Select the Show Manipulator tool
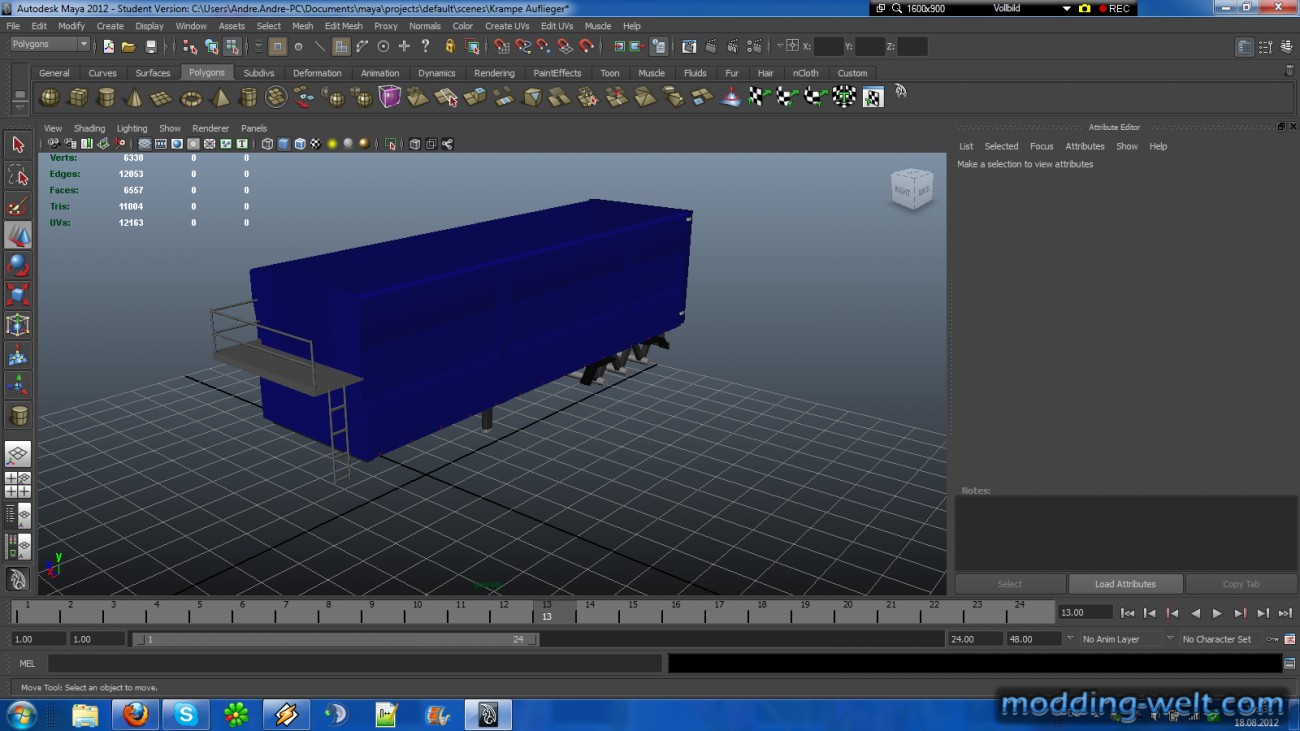The height and width of the screenshot is (731, 1300). click(x=18, y=385)
